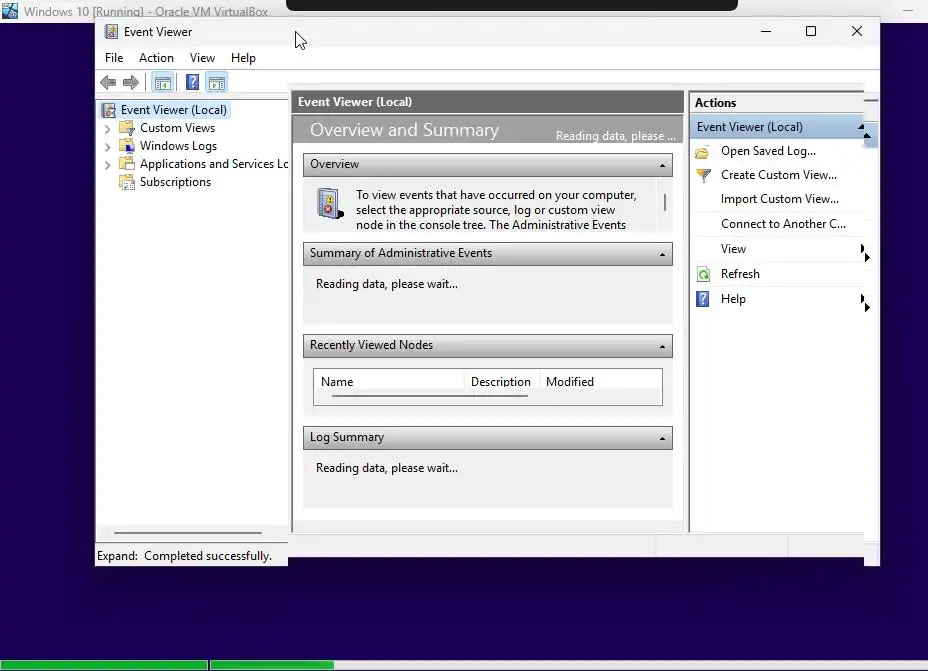Screen dimensions: 928x671
Task: Click the Back arrow toolbar icon
Action: (108, 82)
